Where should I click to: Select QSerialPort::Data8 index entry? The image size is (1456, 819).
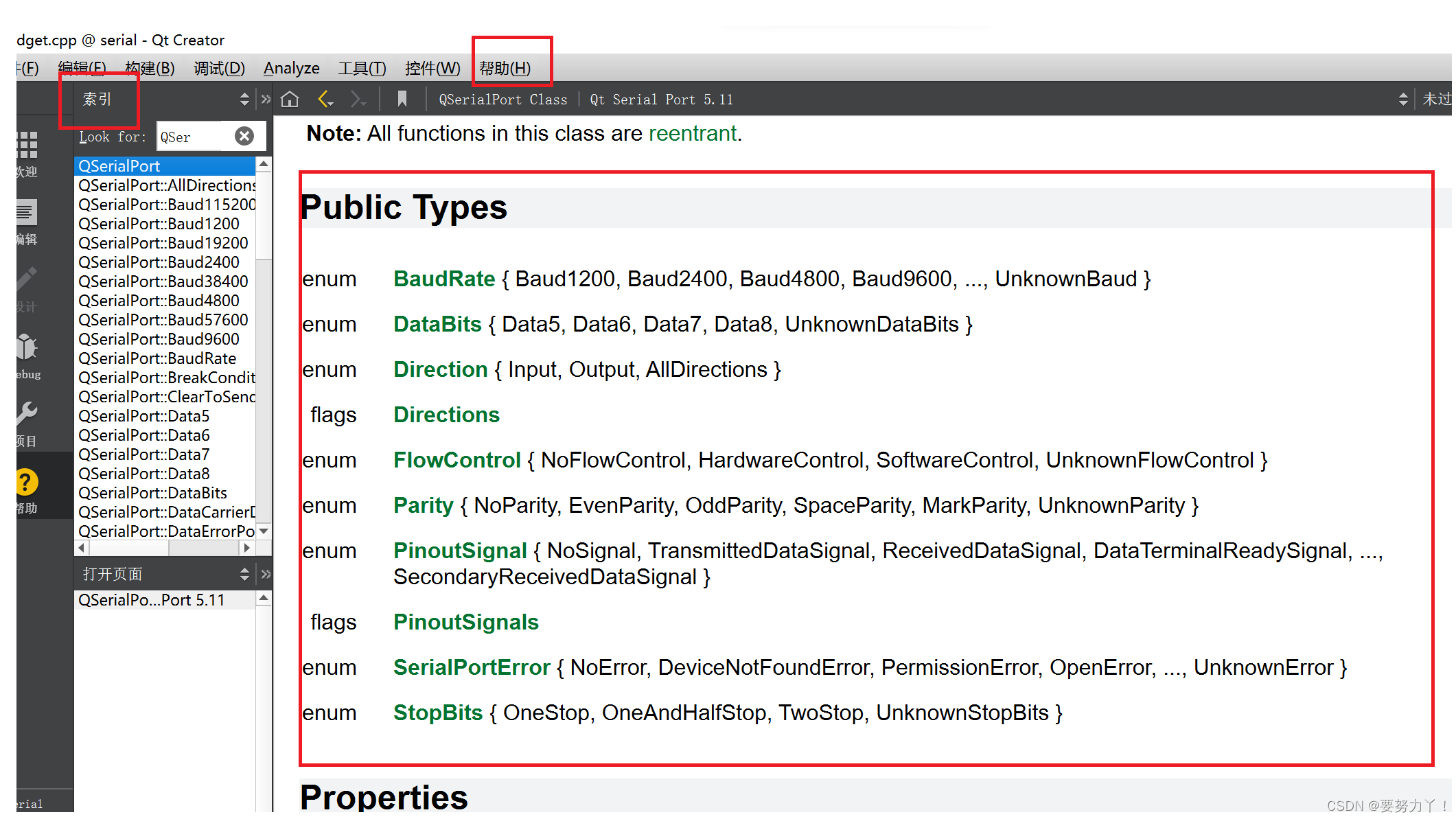[x=165, y=474]
